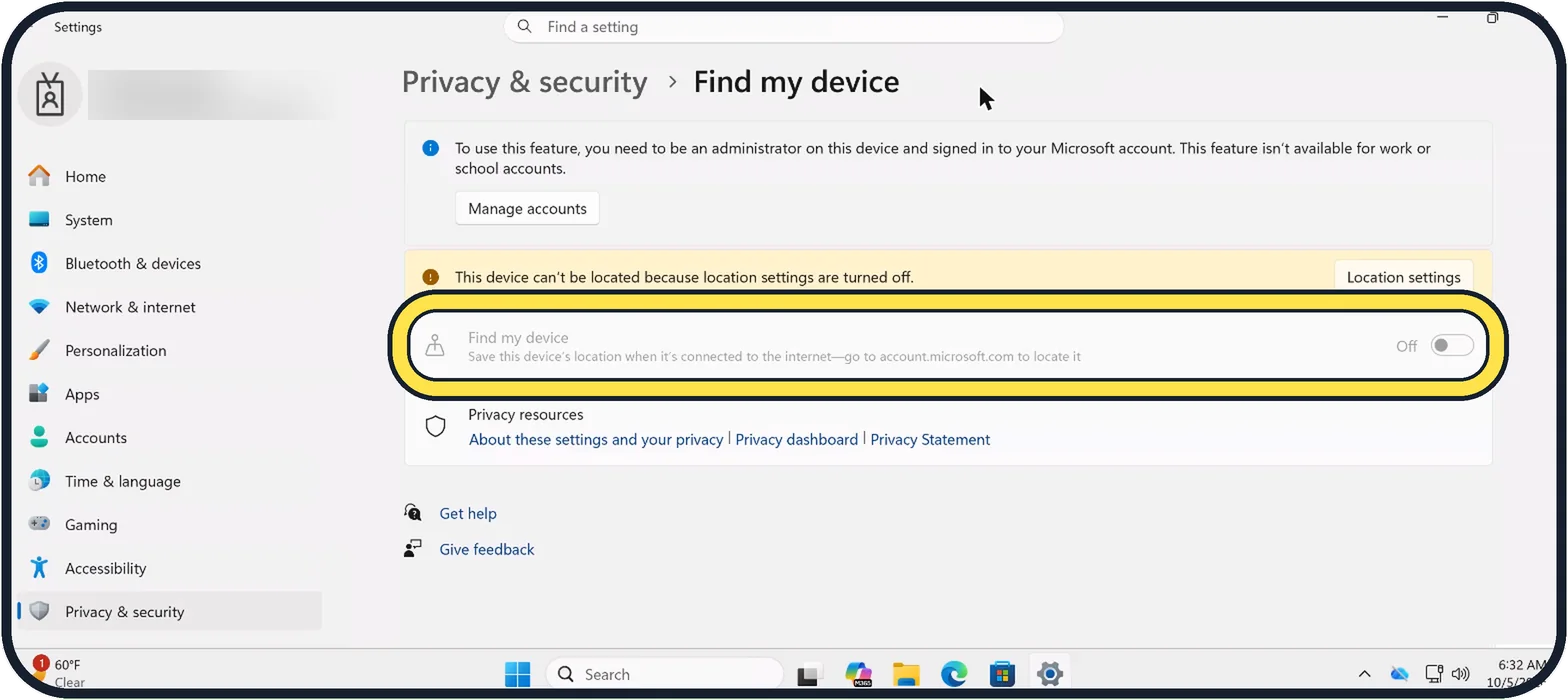The image size is (1568, 700).
Task: Launch Microsoft 365 Copilot from taskbar
Action: 858,675
